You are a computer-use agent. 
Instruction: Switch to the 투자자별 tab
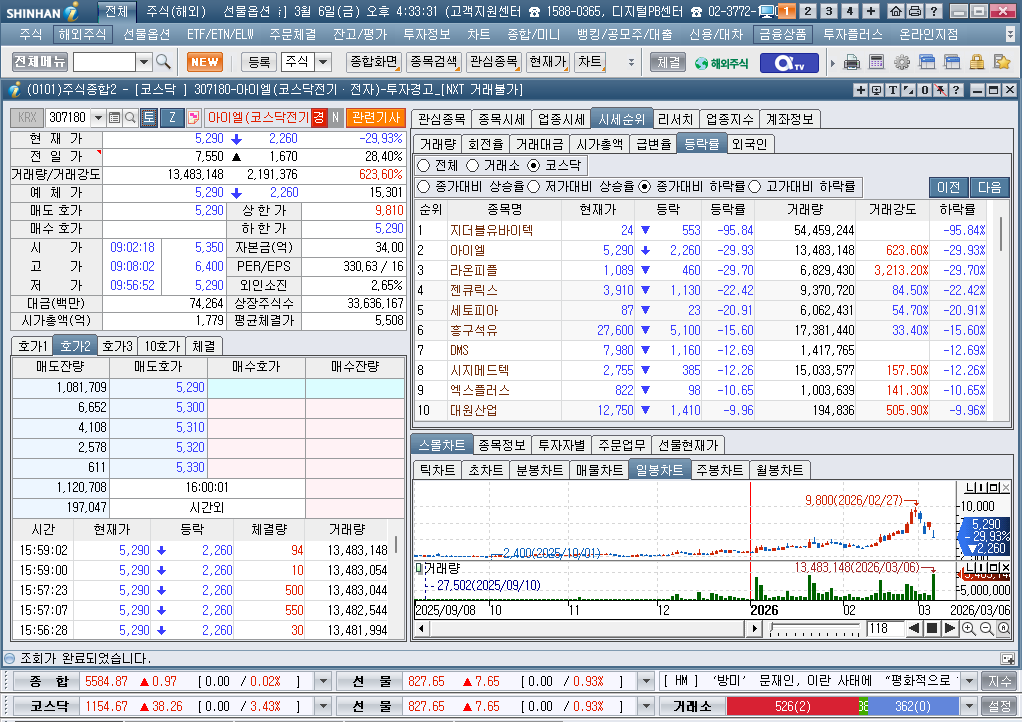point(561,445)
